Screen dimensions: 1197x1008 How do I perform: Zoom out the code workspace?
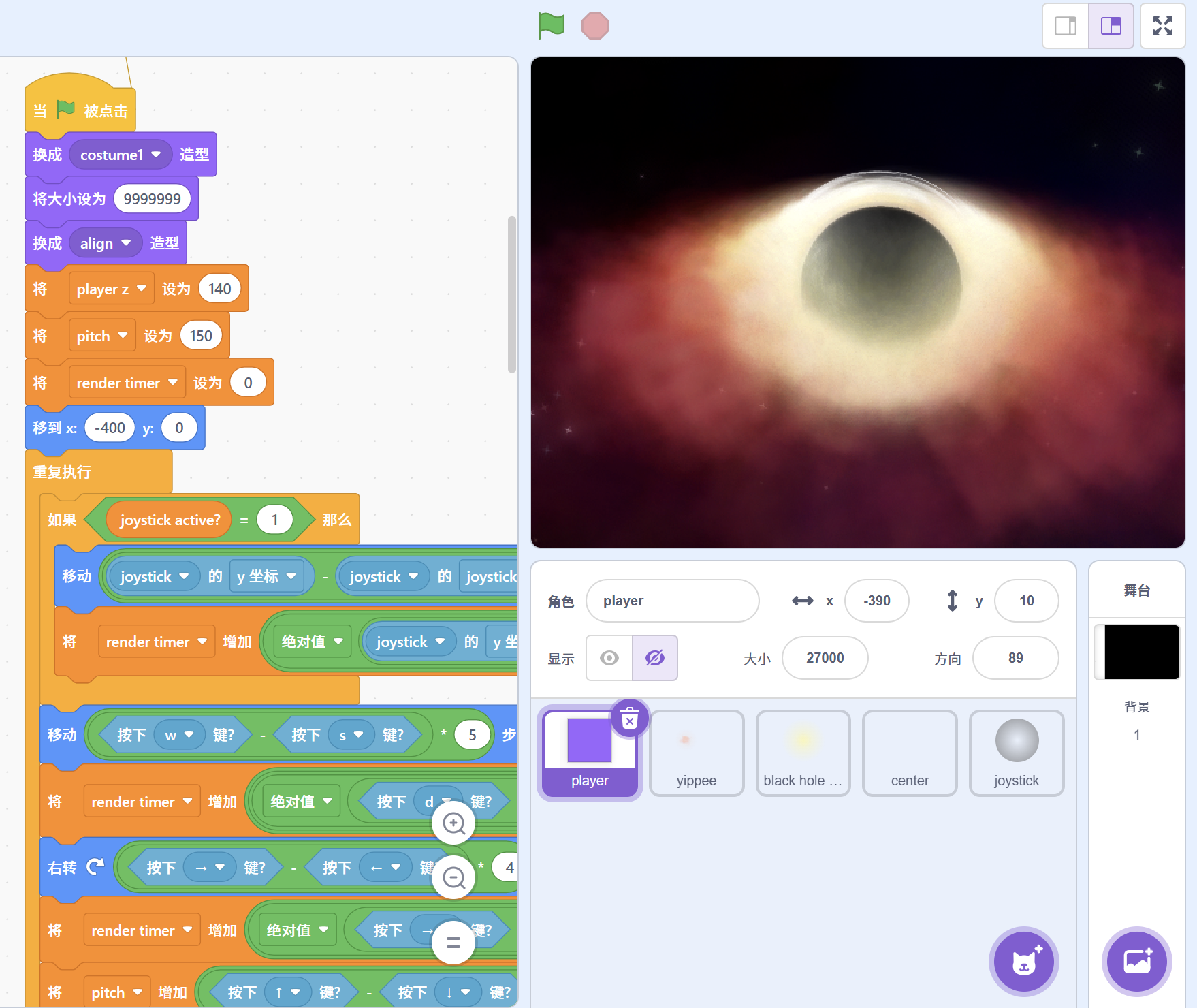pyautogui.click(x=453, y=878)
